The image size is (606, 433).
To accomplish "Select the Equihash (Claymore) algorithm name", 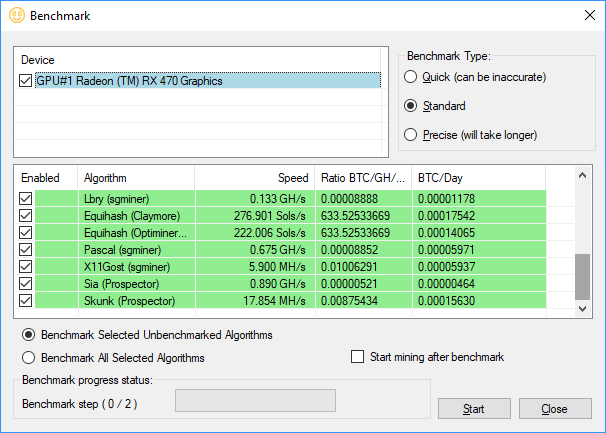I will tap(132, 216).
